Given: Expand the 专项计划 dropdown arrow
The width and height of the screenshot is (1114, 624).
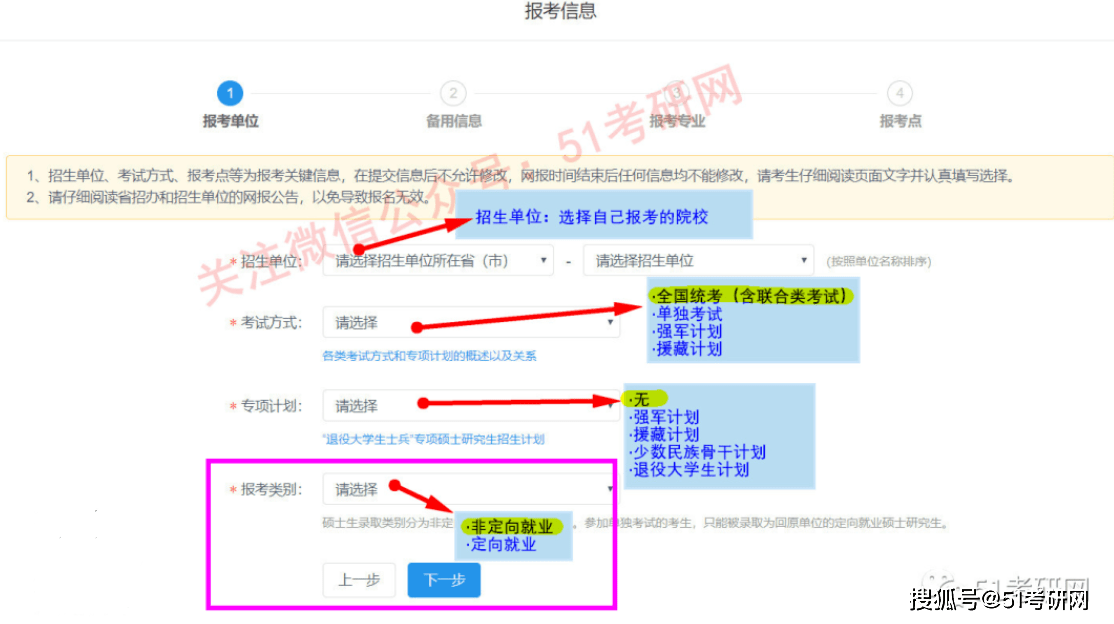Looking at the screenshot, I should pos(610,405).
